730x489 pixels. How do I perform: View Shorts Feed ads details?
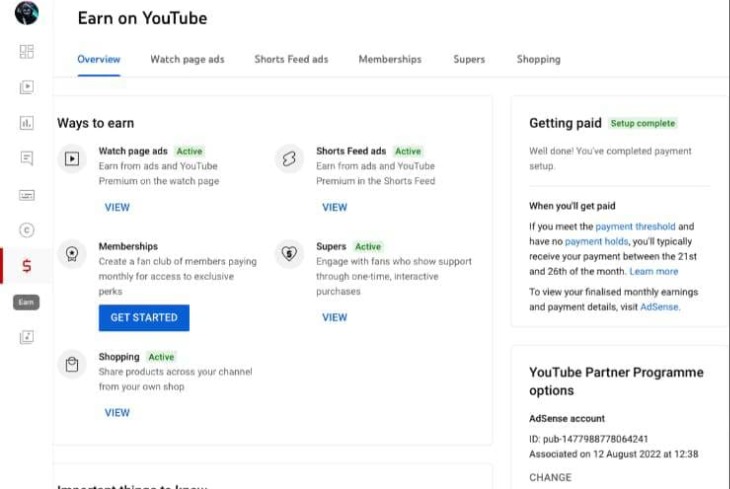click(x=335, y=207)
